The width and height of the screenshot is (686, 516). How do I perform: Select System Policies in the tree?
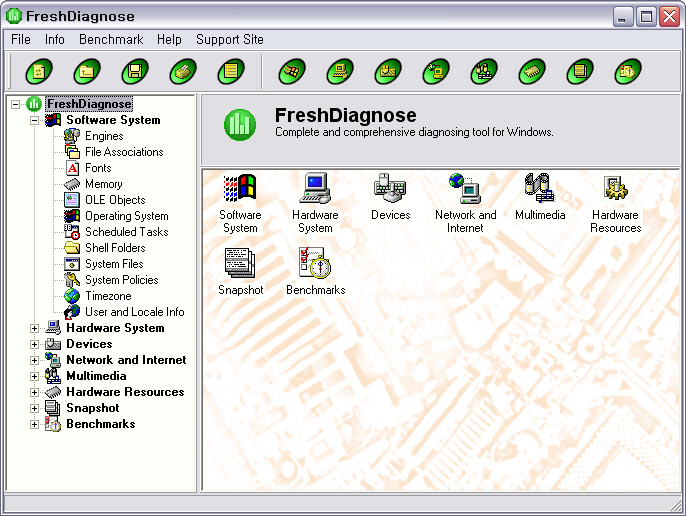point(122,280)
